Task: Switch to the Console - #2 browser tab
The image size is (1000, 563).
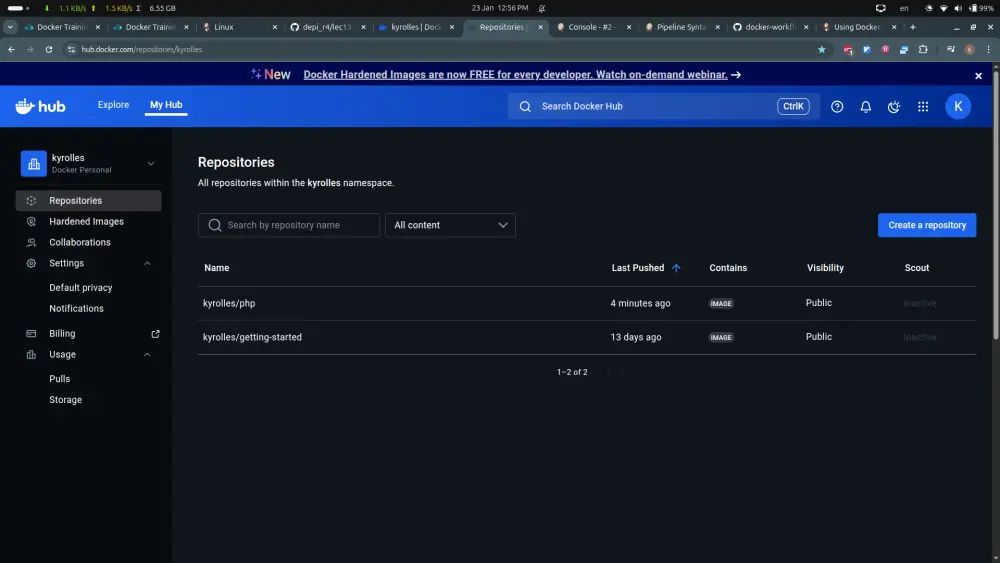Action: [594, 27]
